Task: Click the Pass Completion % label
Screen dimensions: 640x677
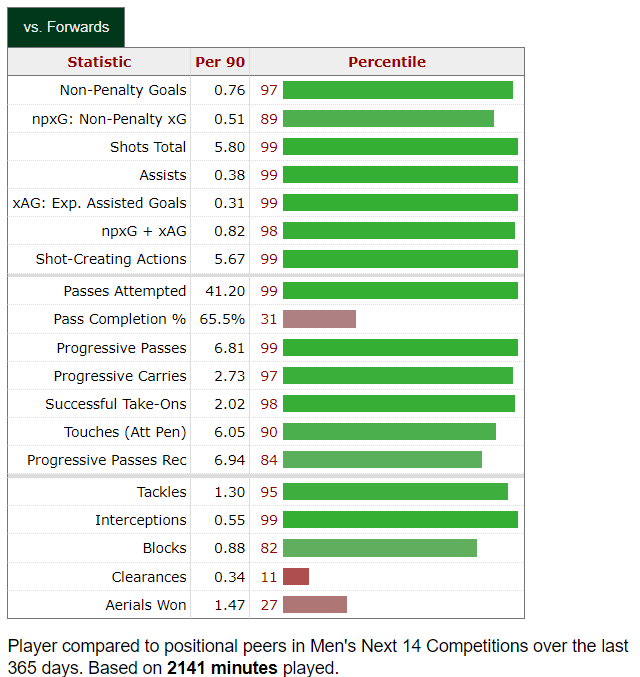Action: pos(120,319)
